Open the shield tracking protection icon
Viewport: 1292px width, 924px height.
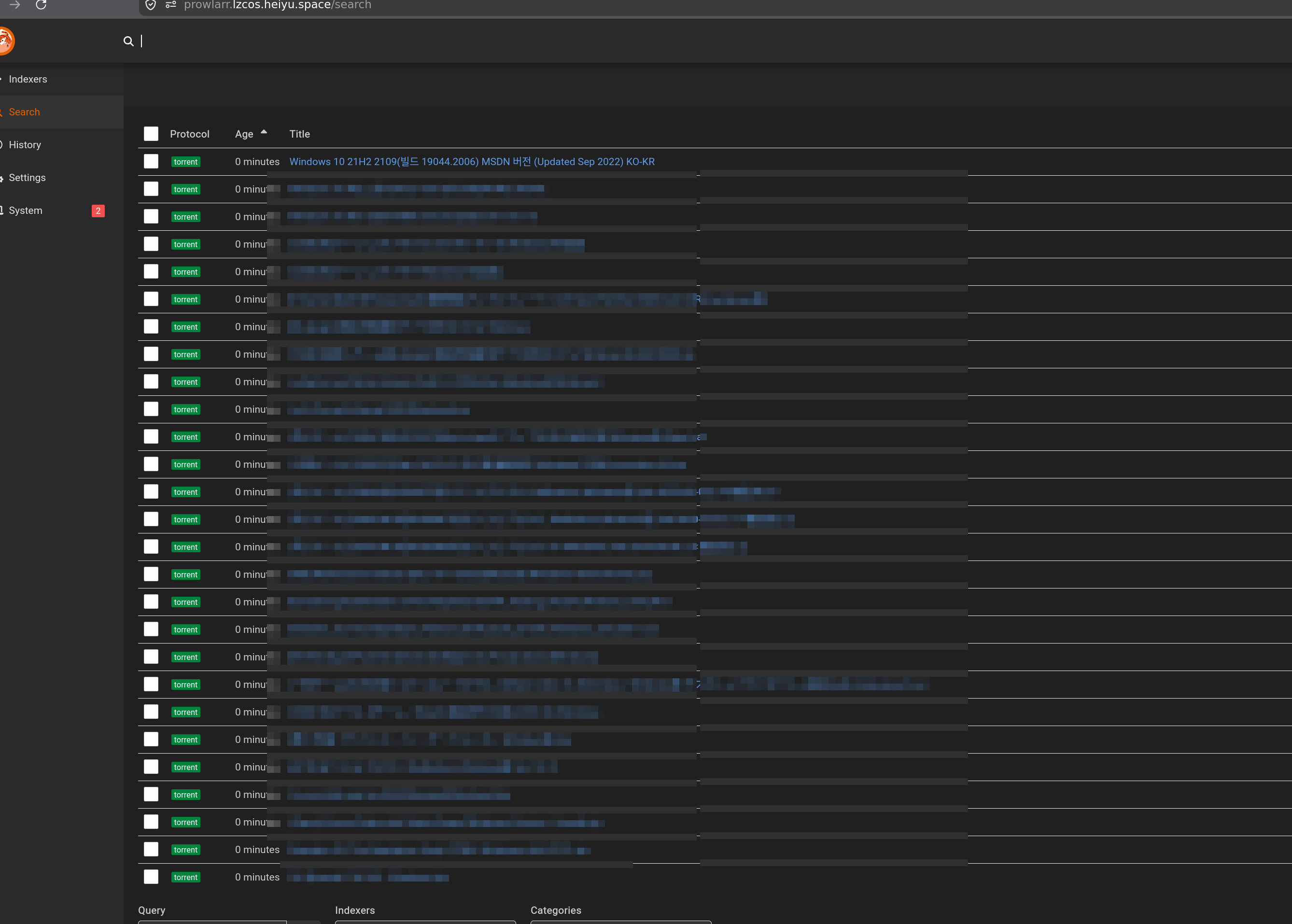[151, 5]
